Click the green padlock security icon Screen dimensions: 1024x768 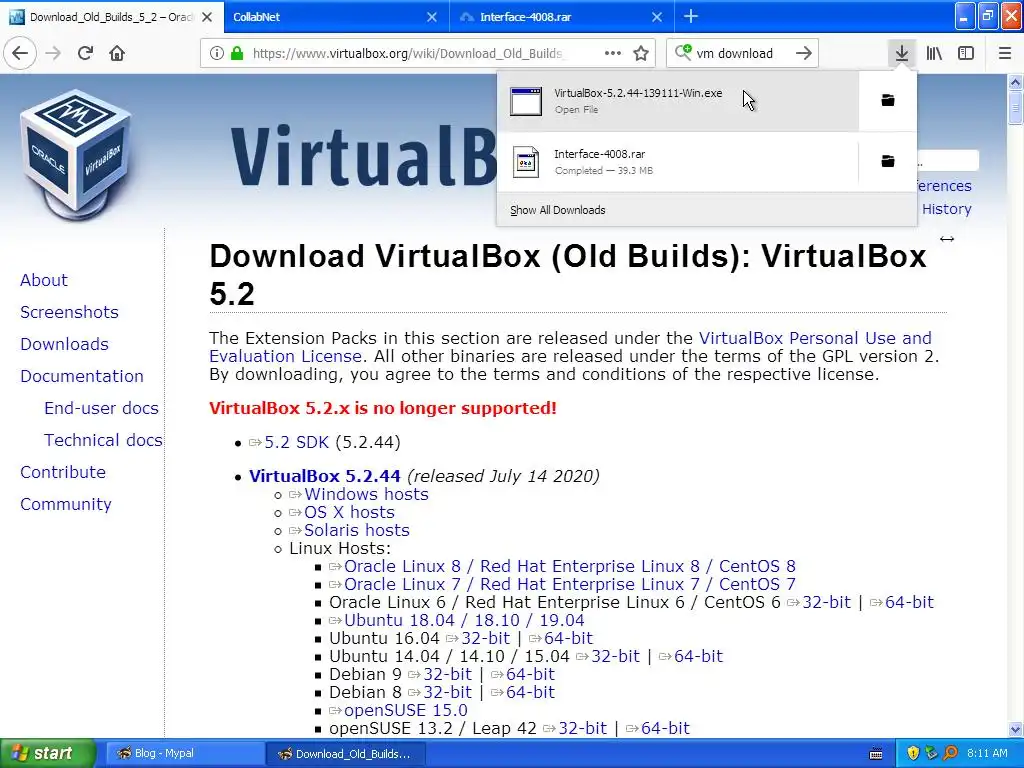click(237, 53)
